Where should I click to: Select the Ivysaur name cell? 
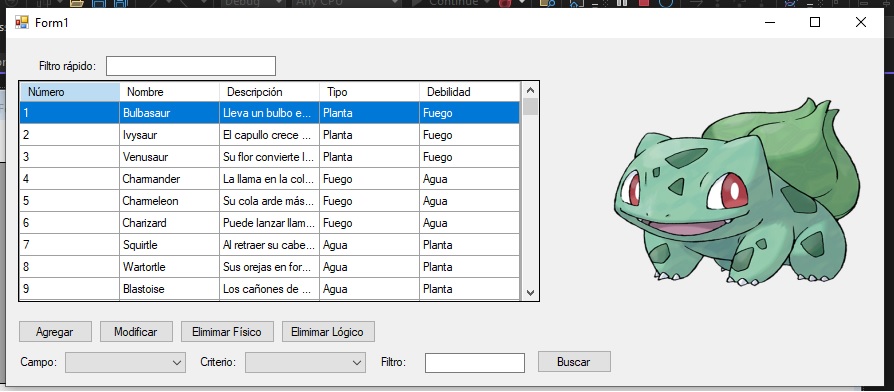(x=169, y=135)
